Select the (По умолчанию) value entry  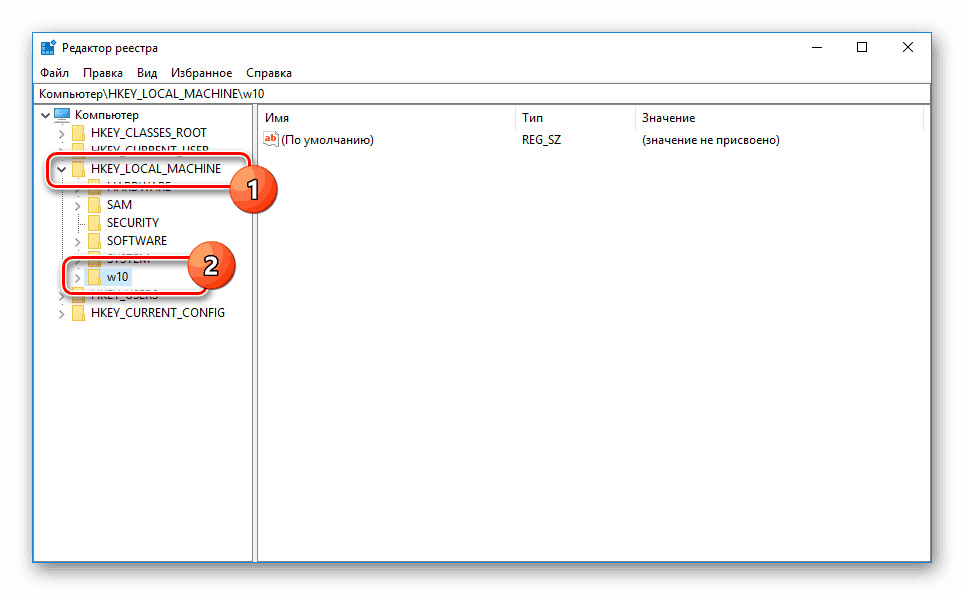327,140
